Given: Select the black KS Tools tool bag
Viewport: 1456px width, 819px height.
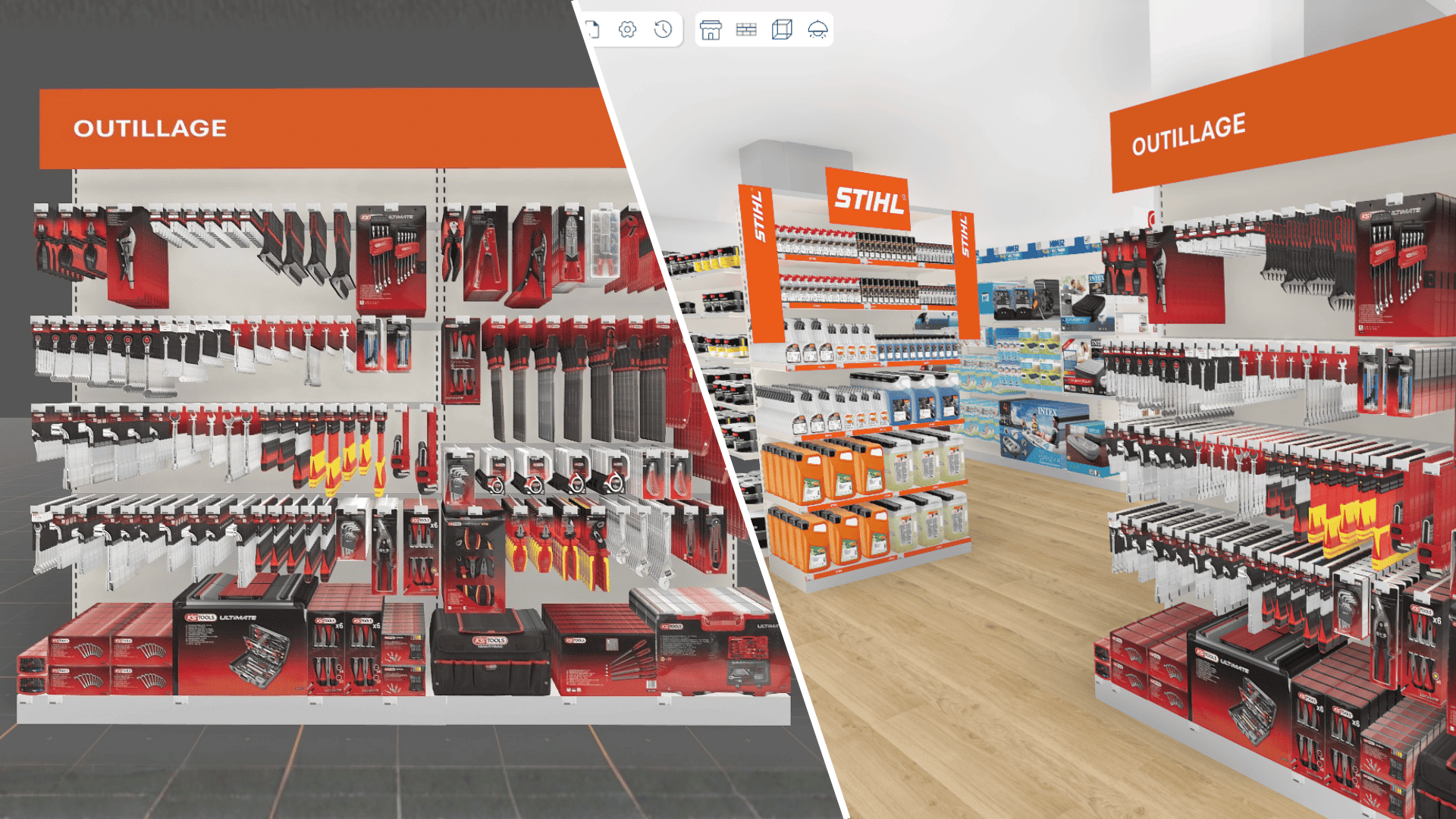Looking at the screenshot, I should tap(491, 653).
